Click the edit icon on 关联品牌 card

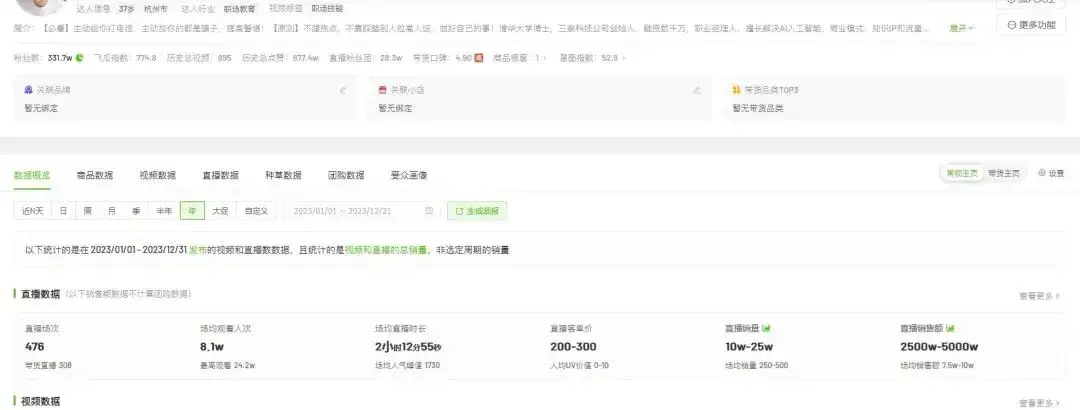pyautogui.click(x=343, y=90)
